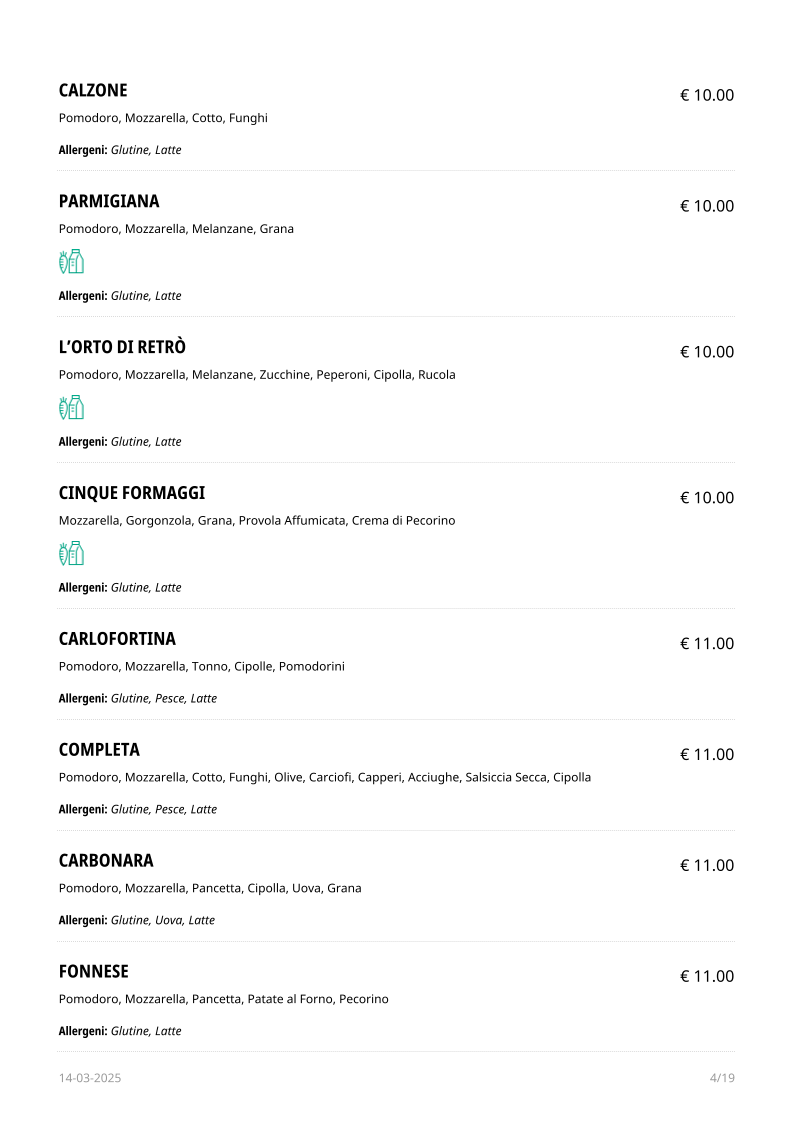Click the Carlofortina allergens line
This screenshot has width=793, height=1122.
tap(138, 698)
